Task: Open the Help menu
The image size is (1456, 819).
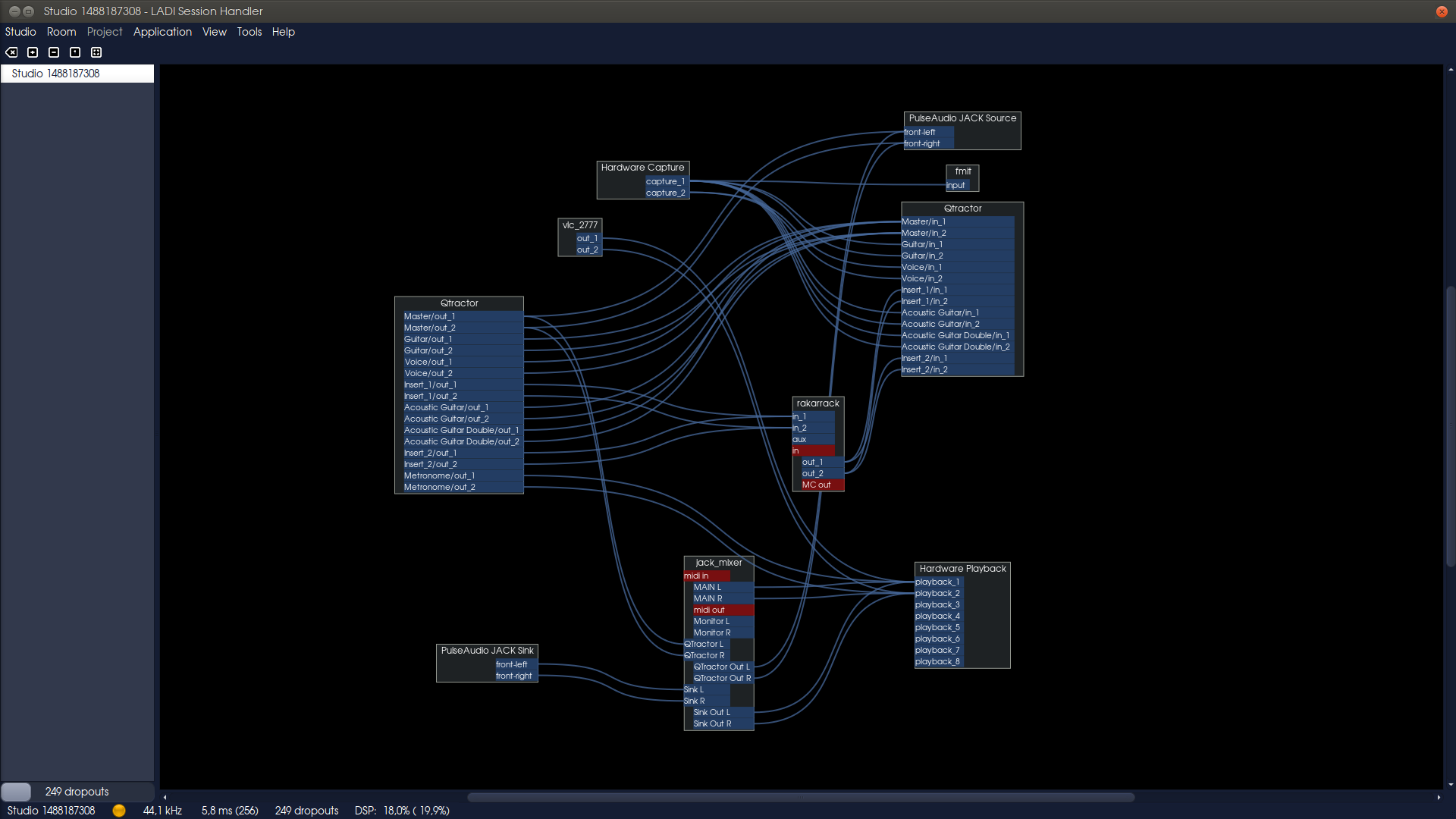Action: 284,32
